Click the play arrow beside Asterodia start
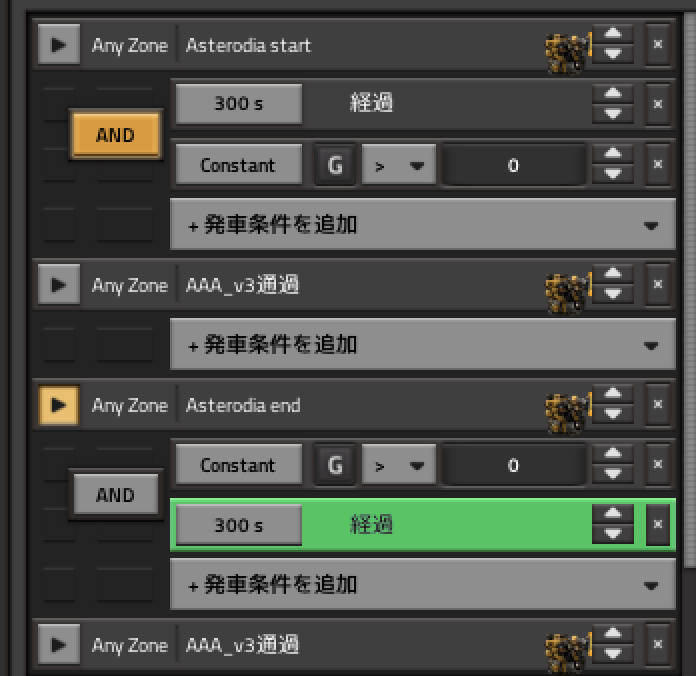 (x=59, y=45)
